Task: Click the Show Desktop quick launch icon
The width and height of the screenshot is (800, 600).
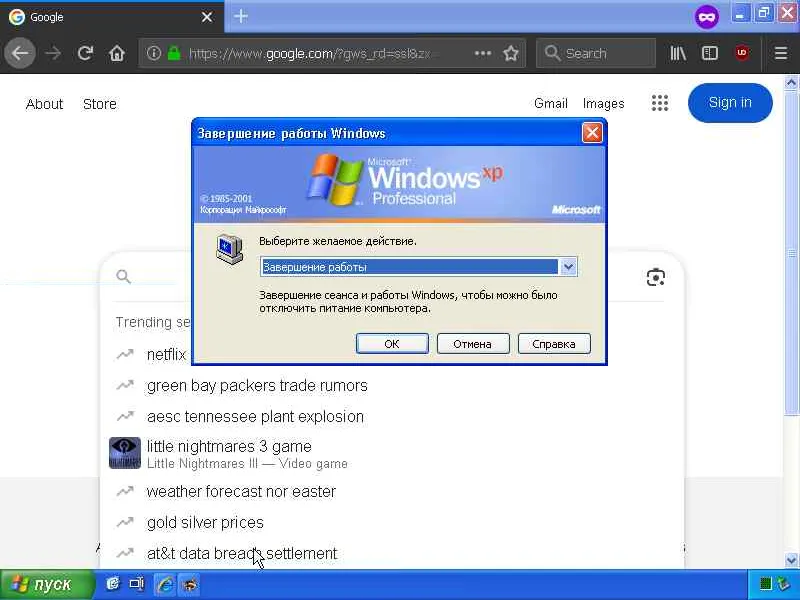Action: [x=136, y=583]
